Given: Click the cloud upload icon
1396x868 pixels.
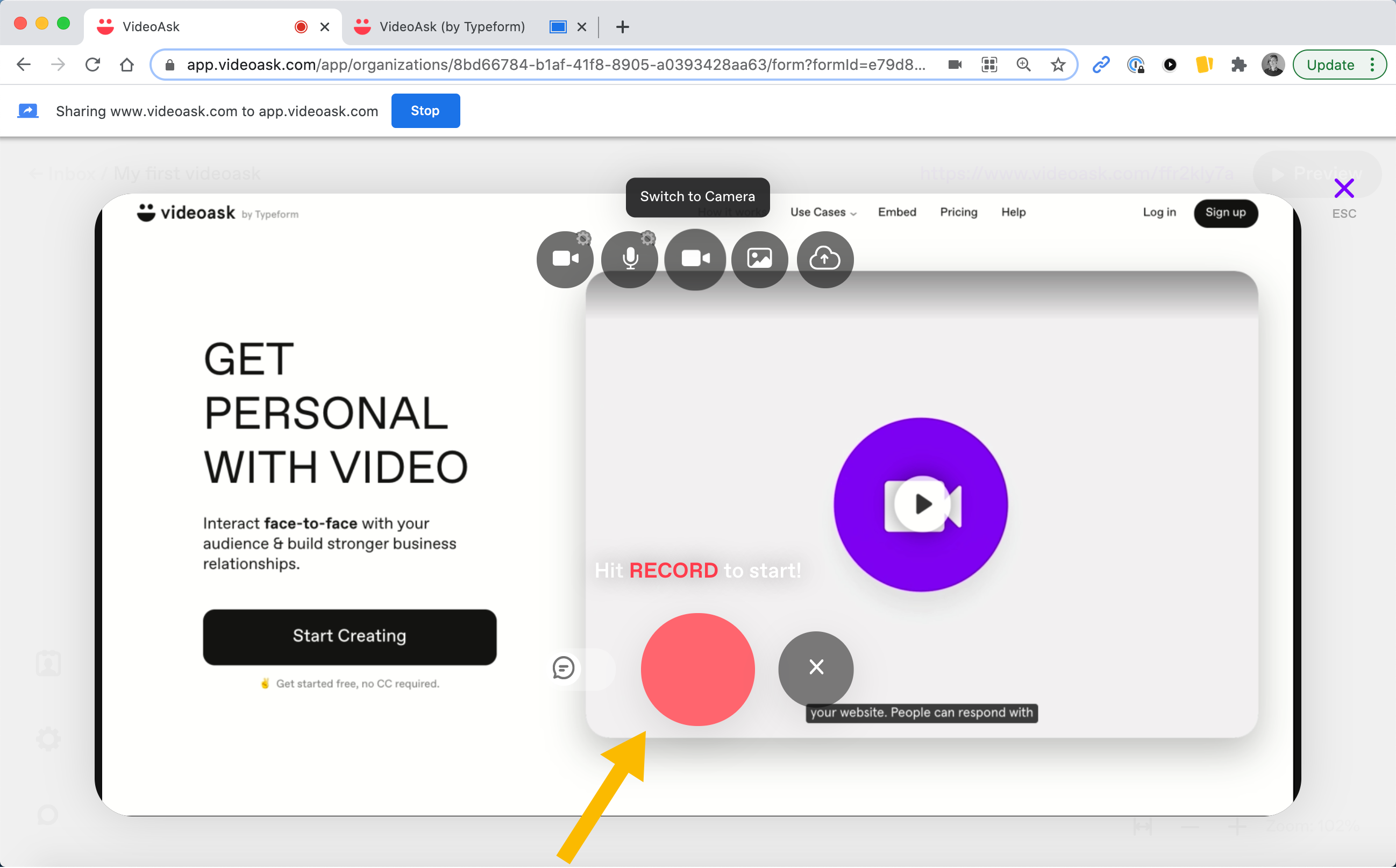Looking at the screenshot, I should 824,259.
